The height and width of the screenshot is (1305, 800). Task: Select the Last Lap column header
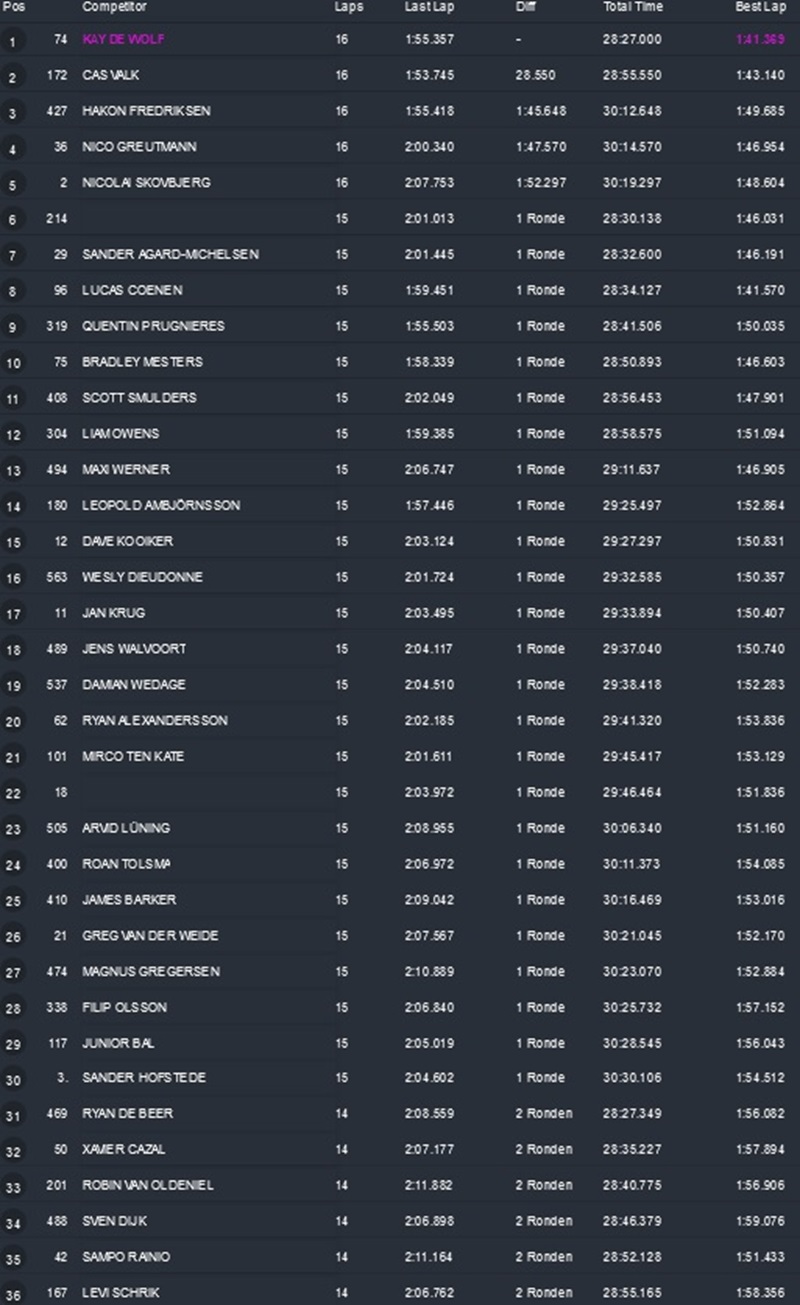[x=425, y=7]
